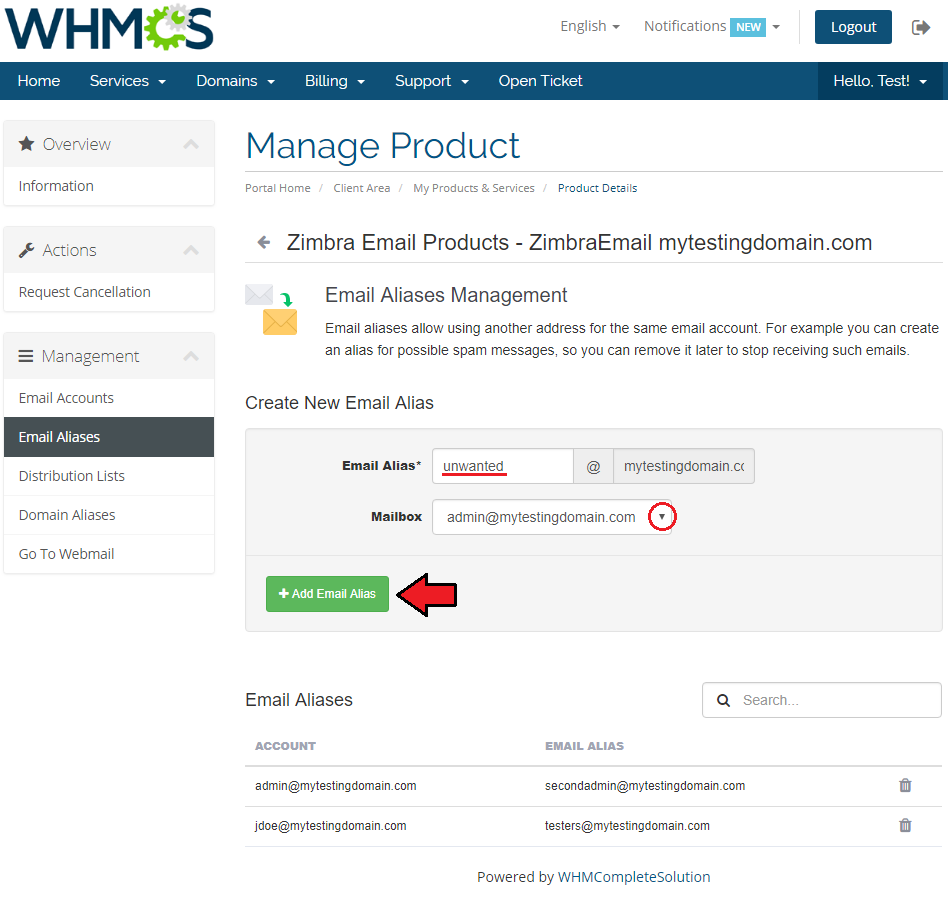Select jdoe@mytestingdomain.com account cell
Viewport: 948px width, 900px height.
[x=331, y=826]
